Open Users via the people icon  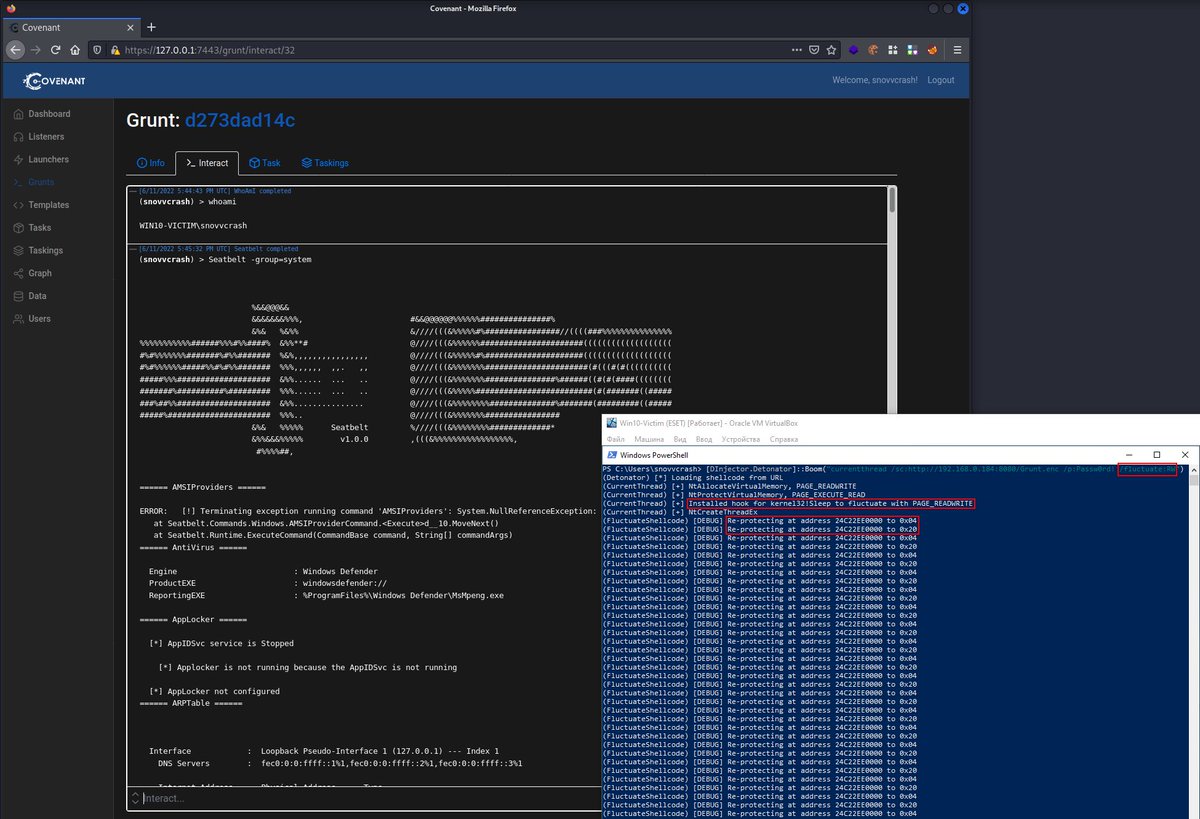tap(17, 318)
